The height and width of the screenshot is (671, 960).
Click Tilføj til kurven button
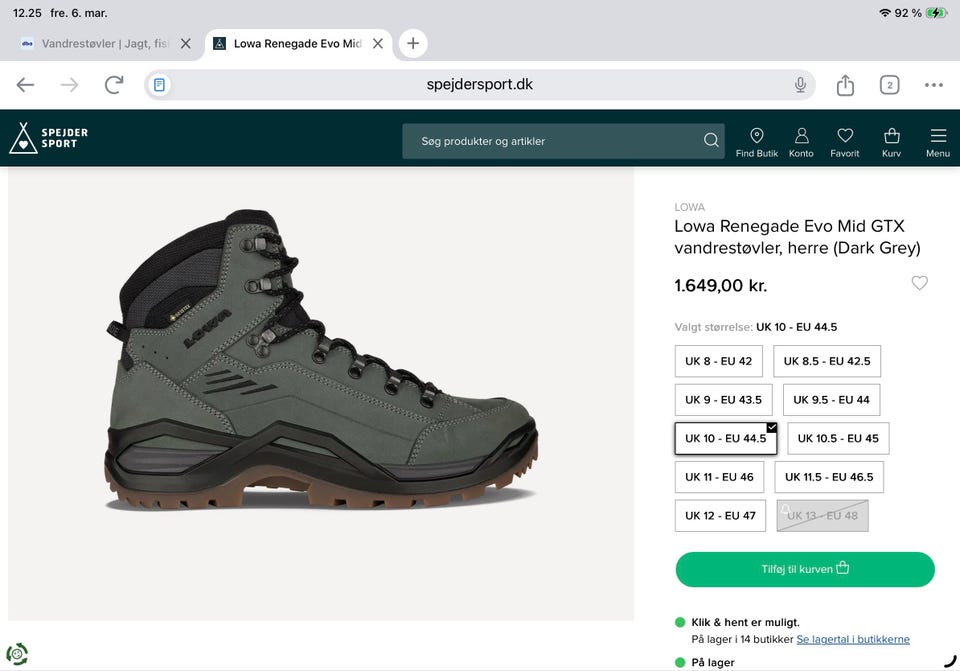point(805,569)
